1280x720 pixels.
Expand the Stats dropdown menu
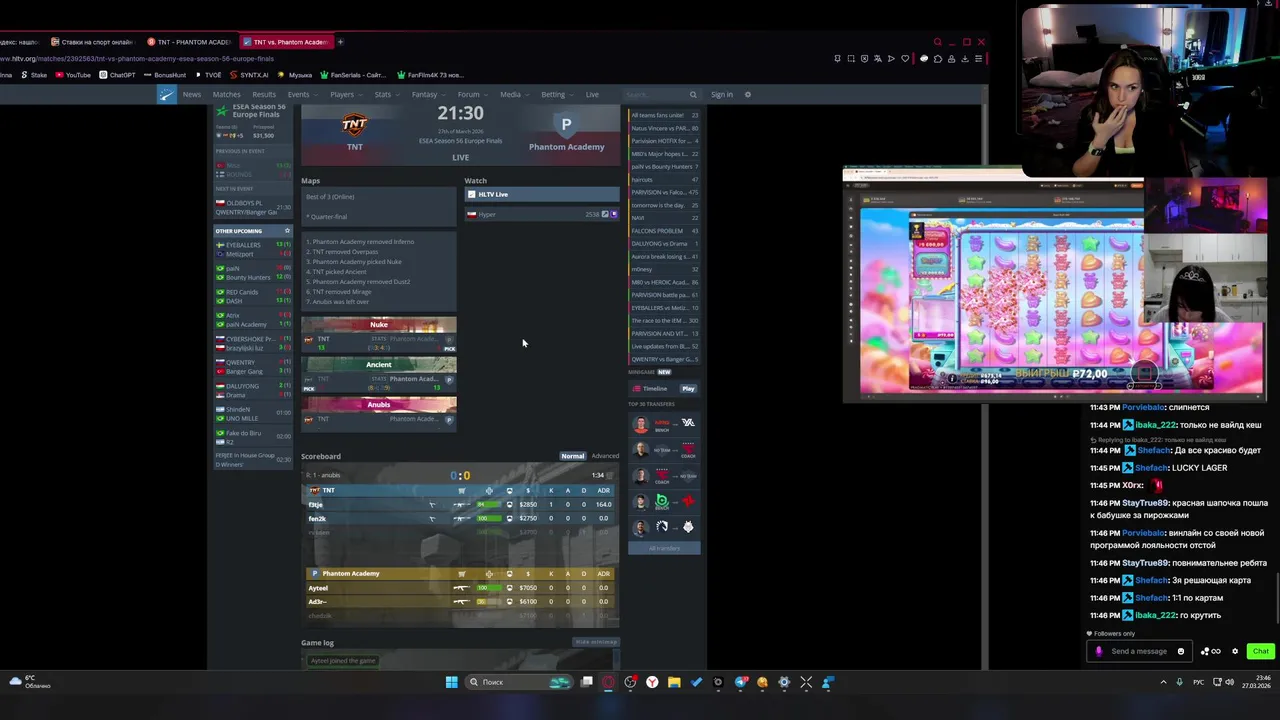pyautogui.click(x=385, y=94)
